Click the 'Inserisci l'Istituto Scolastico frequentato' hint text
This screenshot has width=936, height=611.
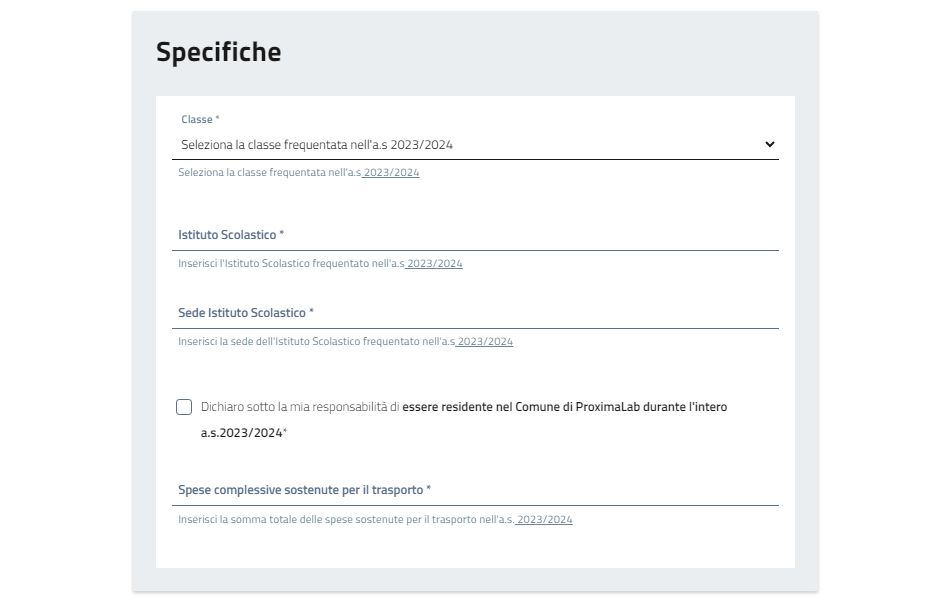point(290,264)
